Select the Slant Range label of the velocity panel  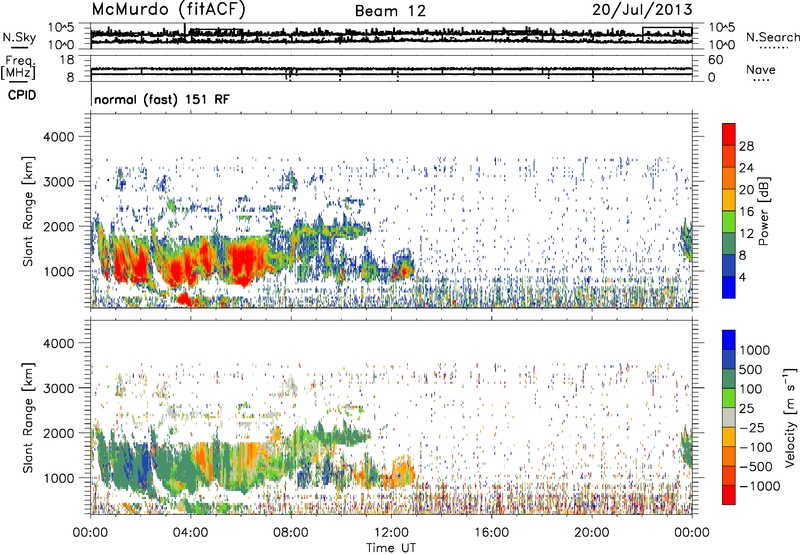click(x=28, y=417)
